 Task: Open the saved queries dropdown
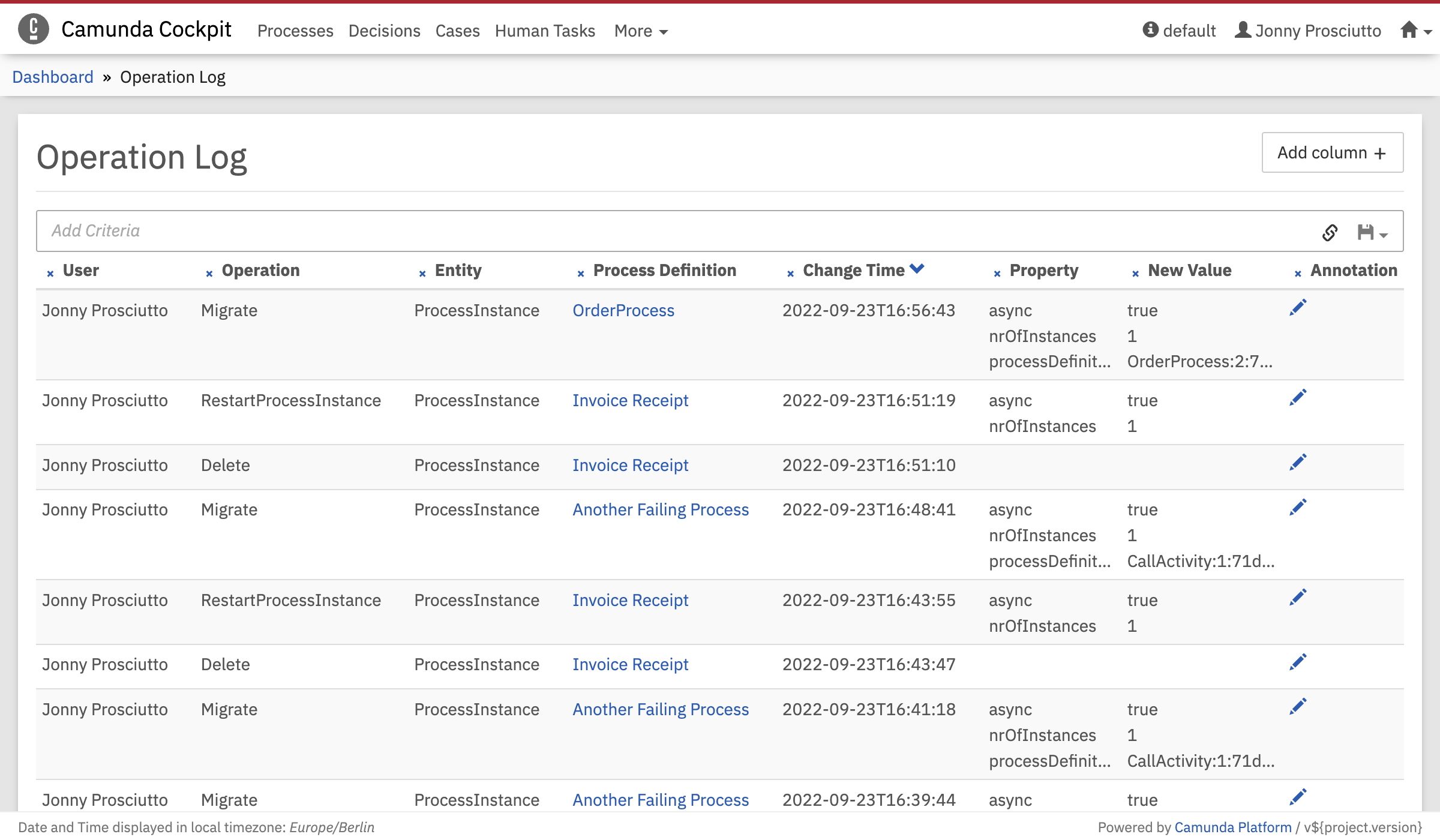tap(1372, 232)
